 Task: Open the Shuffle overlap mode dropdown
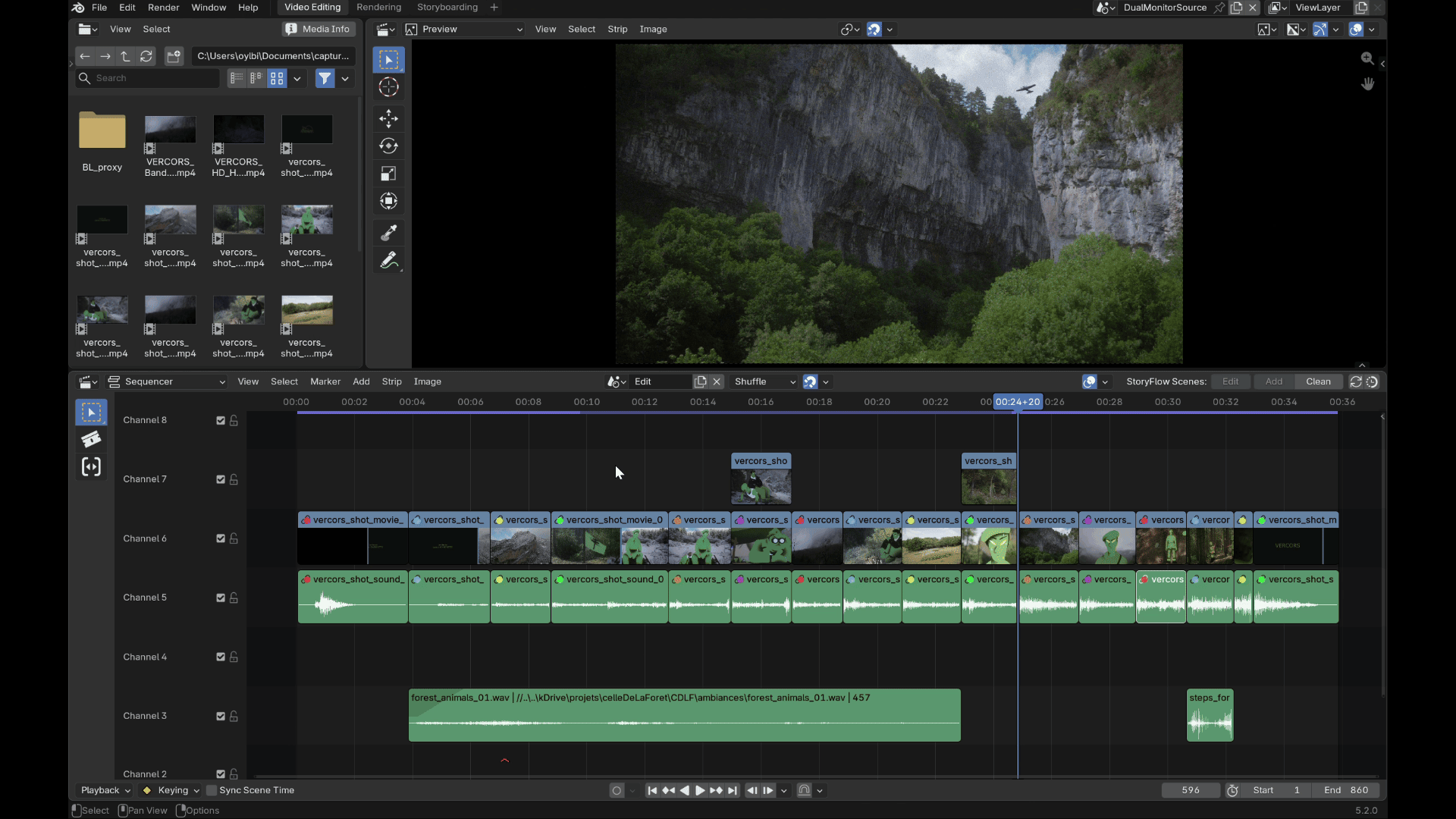pos(765,381)
